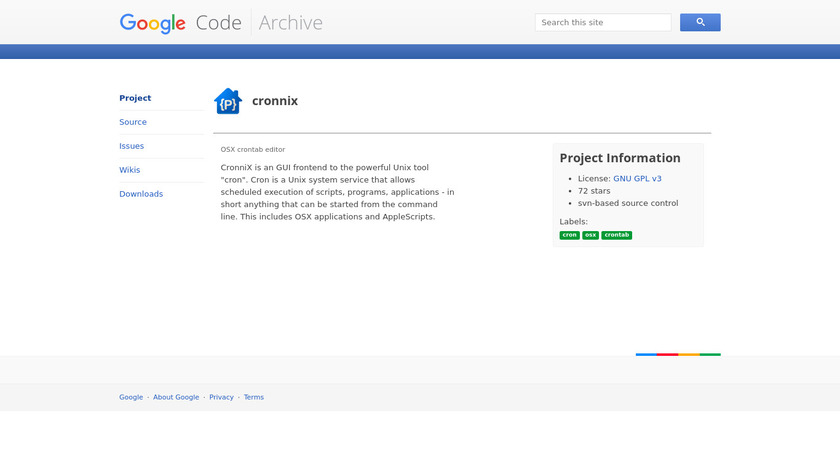This screenshot has width=840, height=472.
Task: Click the blue search magnifier button
Action: pyautogui.click(x=700, y=22)
